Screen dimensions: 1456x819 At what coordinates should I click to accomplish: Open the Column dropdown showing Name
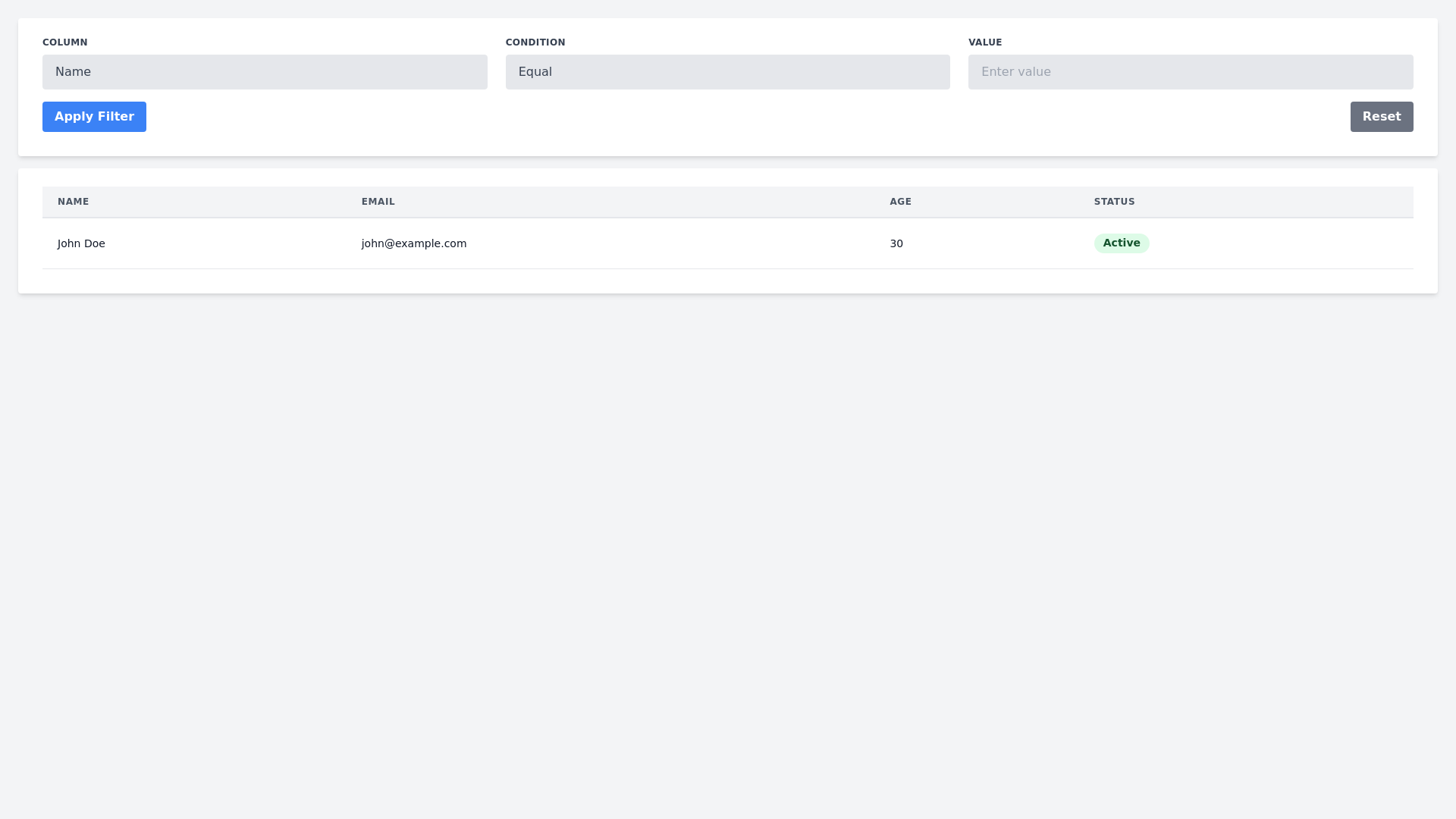tap(265, 71)
